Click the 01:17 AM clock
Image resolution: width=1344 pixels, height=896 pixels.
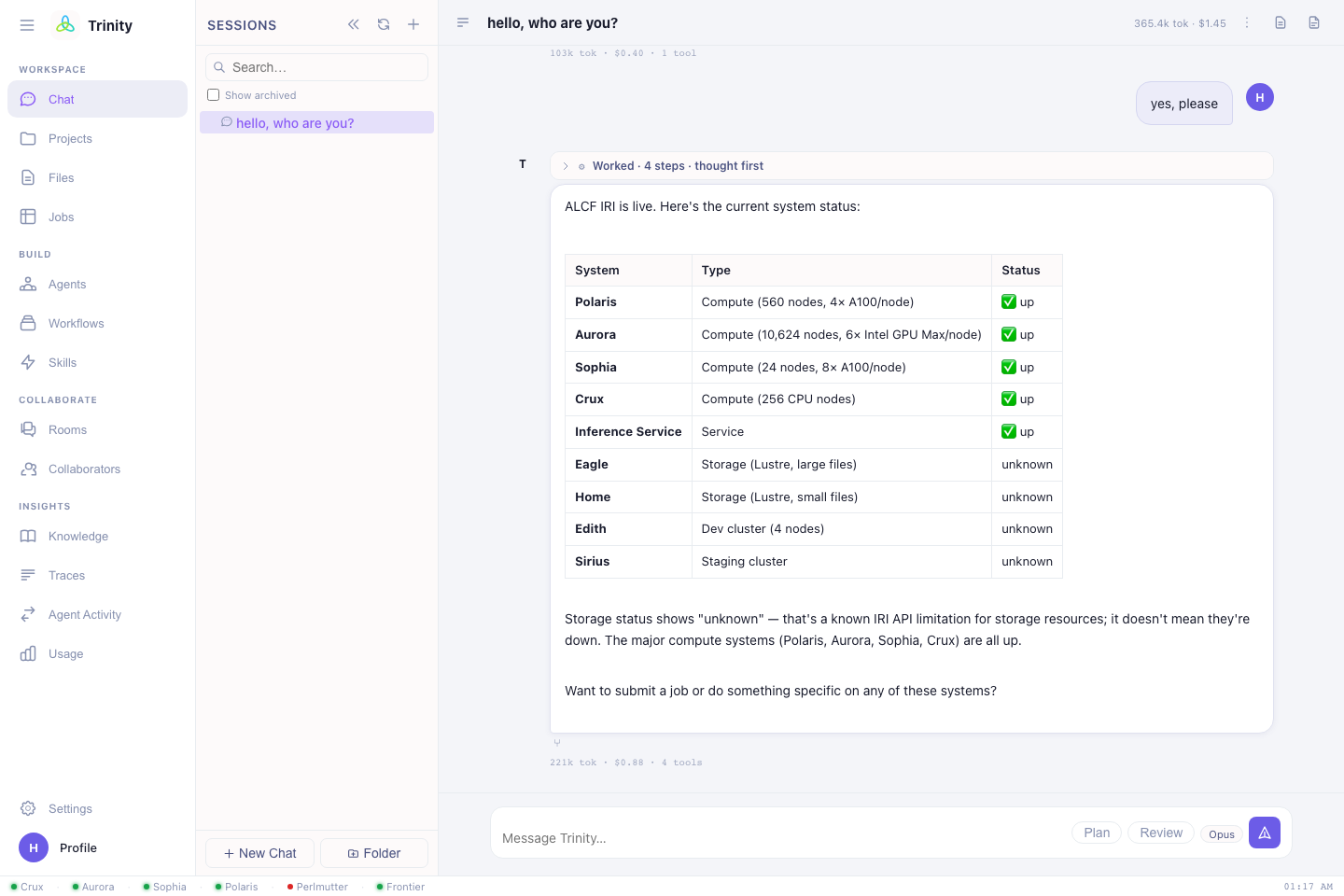point(1308,887)
